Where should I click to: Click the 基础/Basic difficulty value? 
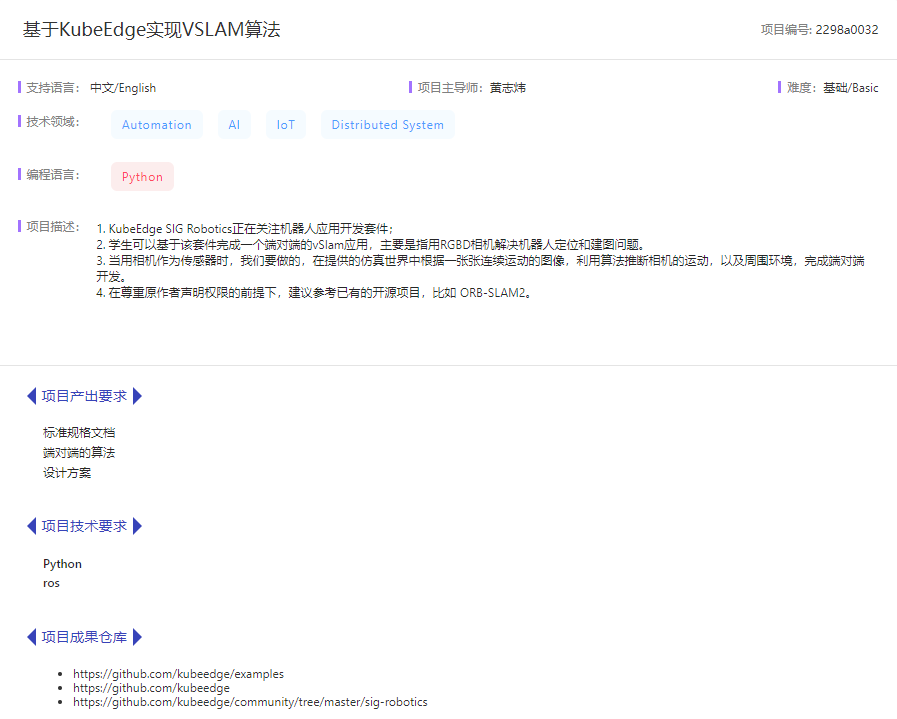[851, 88]
